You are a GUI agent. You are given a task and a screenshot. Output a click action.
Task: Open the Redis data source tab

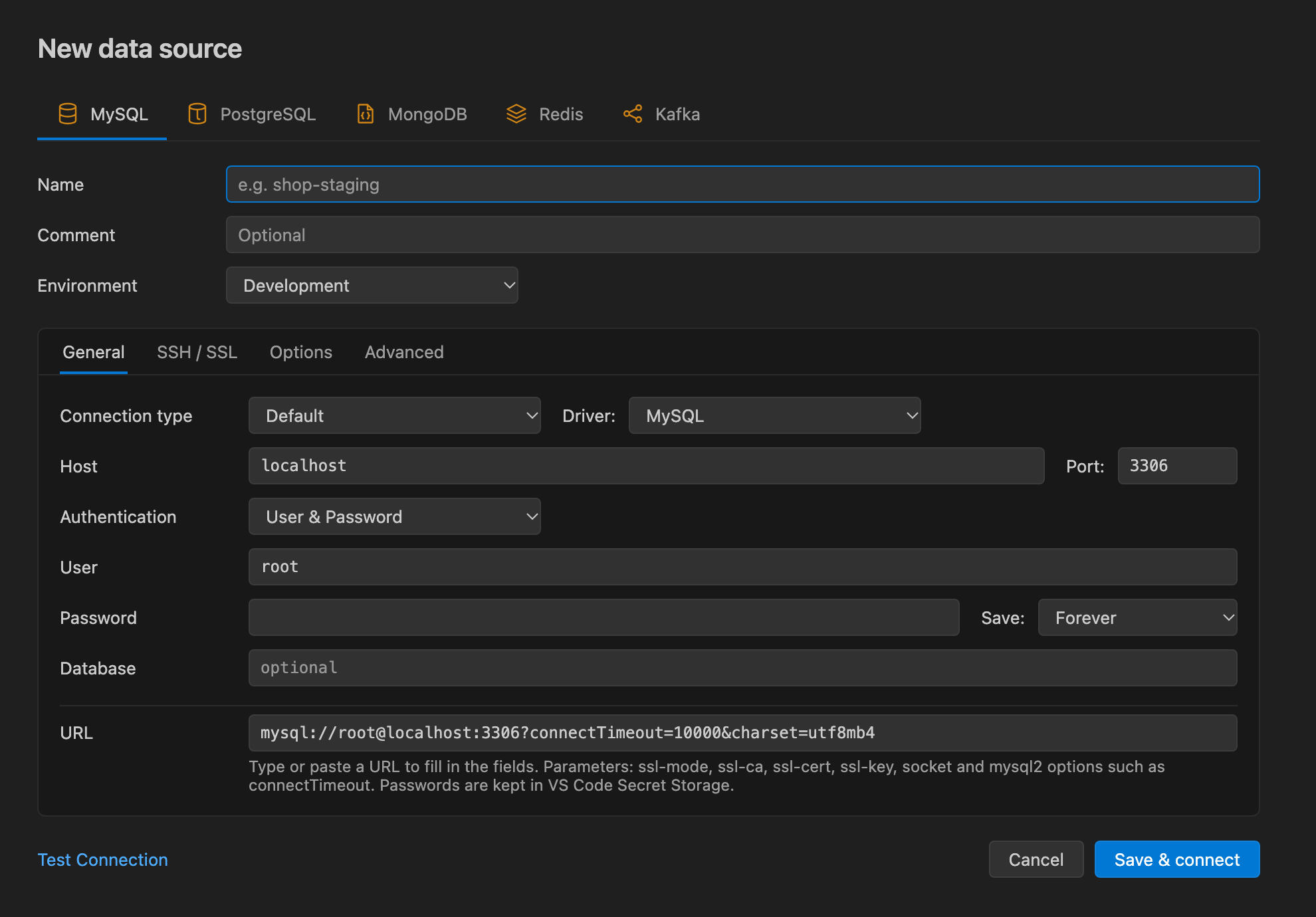click(544, 114)
